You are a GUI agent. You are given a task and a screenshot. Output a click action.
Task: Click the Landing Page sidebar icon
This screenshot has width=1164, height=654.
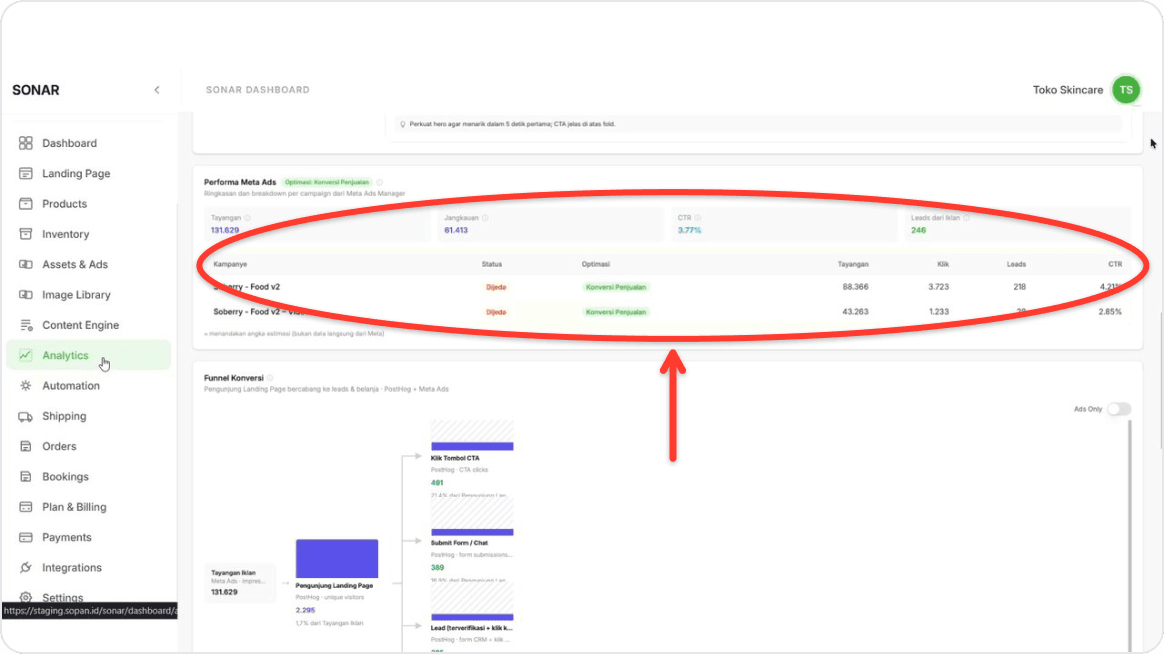(26, 173)
